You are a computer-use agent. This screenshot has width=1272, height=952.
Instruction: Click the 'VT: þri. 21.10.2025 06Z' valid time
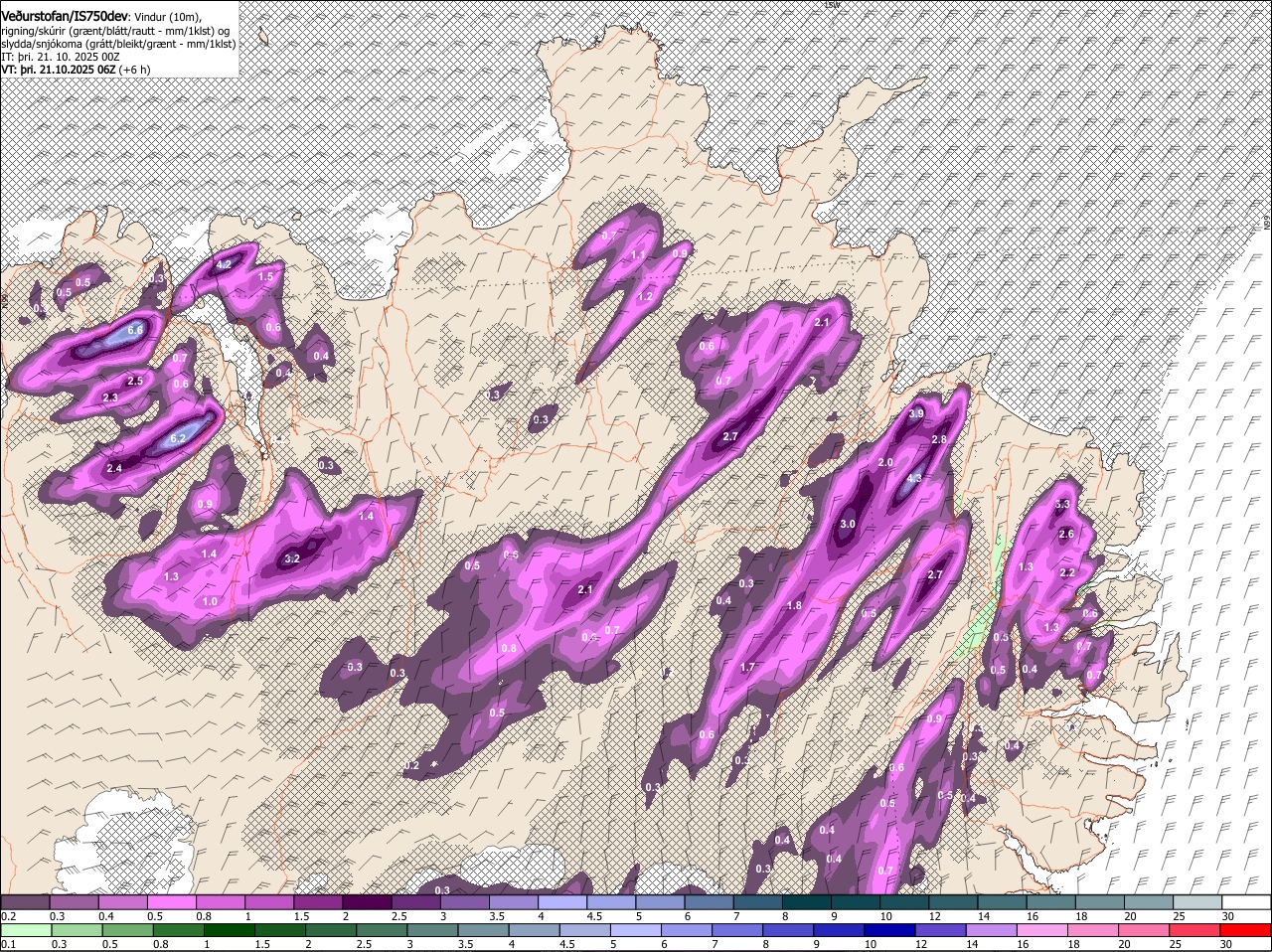pos(59,70)
